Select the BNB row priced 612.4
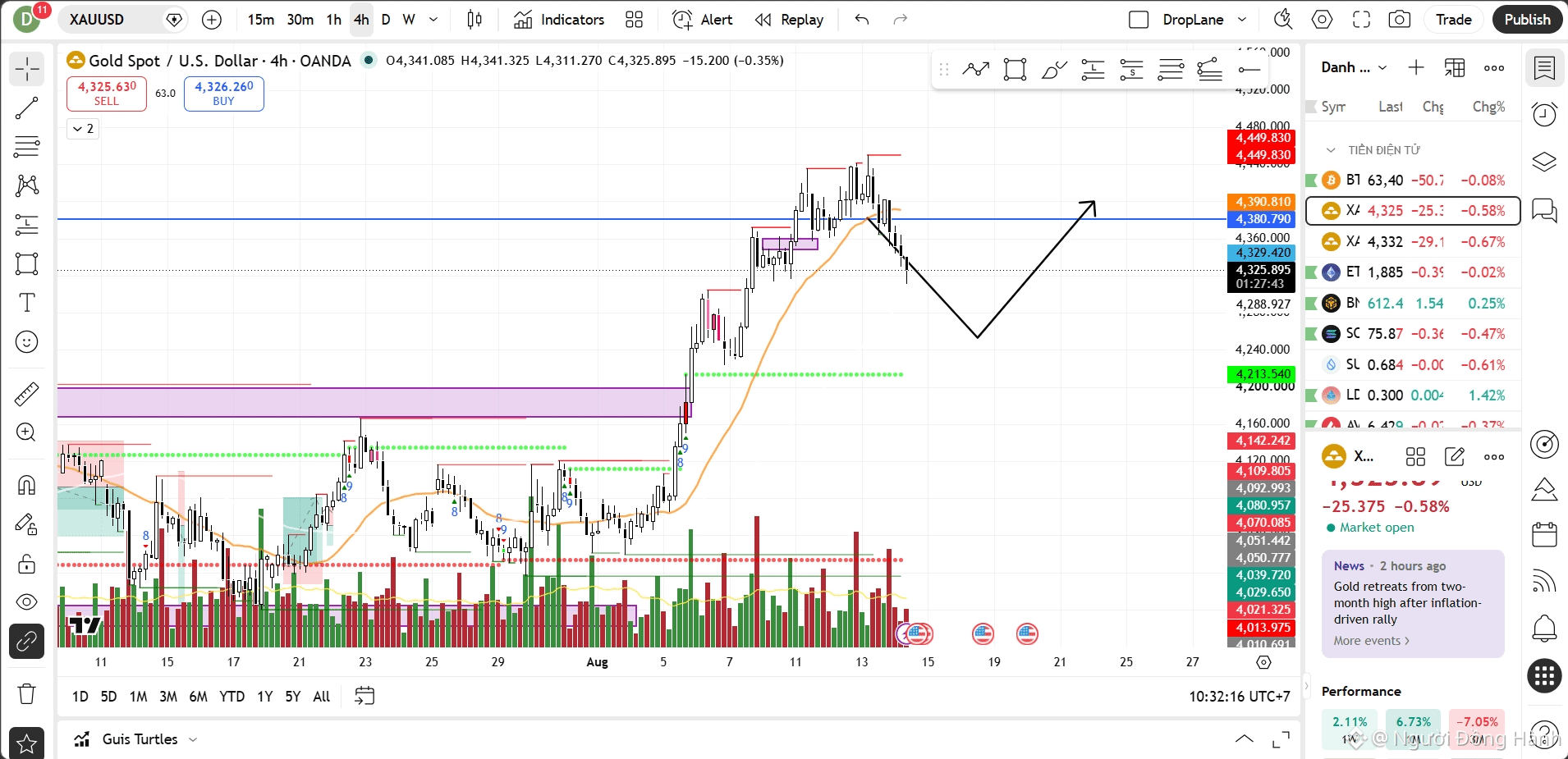This screenshot has height=759, width=1568. tap(1413, 304)
